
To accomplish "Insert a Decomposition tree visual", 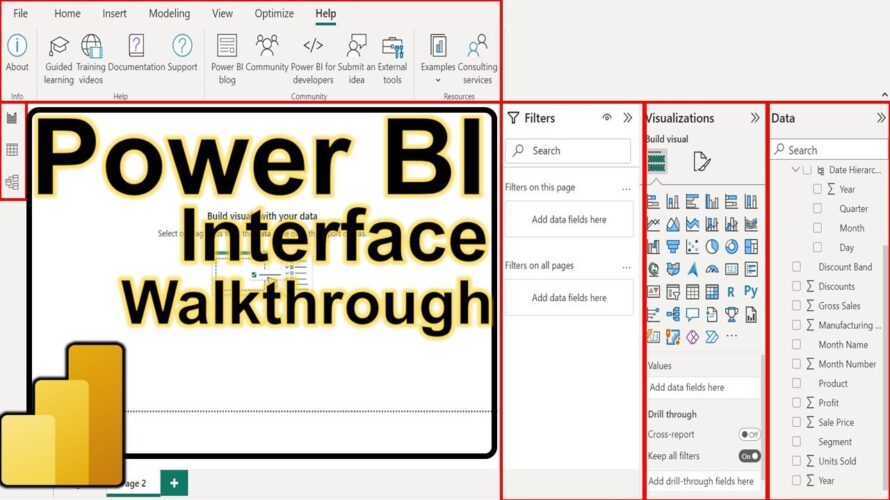I will (673, 314).
